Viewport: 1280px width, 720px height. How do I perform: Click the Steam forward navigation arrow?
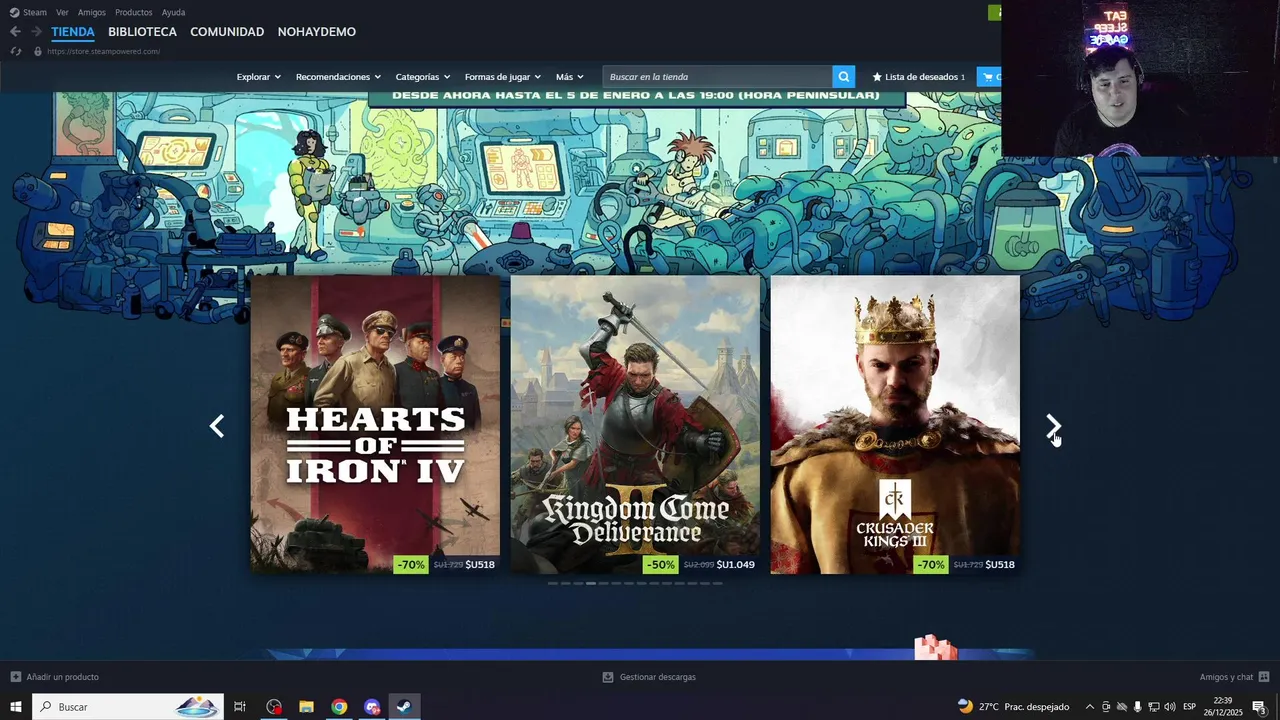click(x=37, y=32)
